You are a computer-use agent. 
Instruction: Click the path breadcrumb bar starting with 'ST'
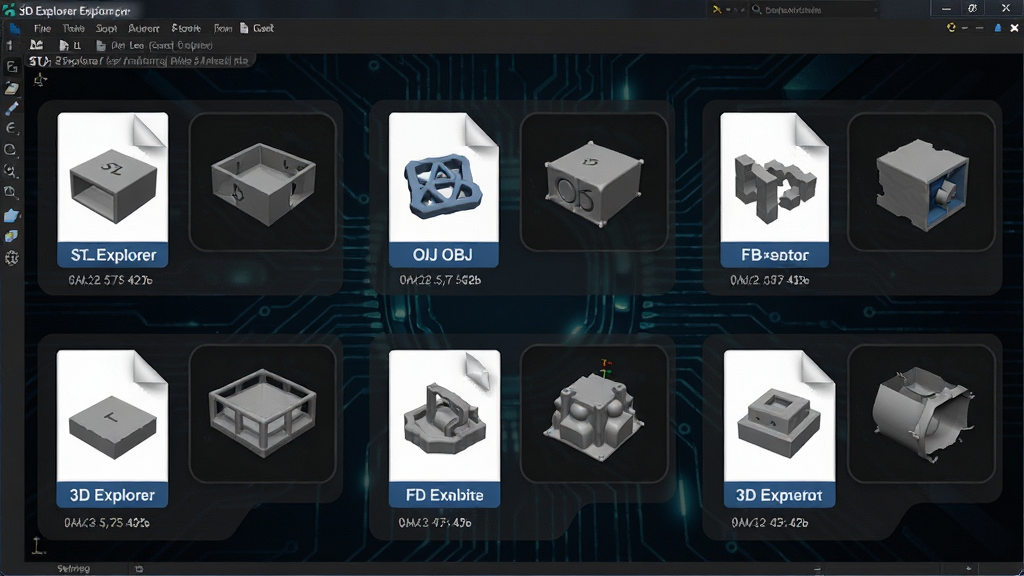139,61
